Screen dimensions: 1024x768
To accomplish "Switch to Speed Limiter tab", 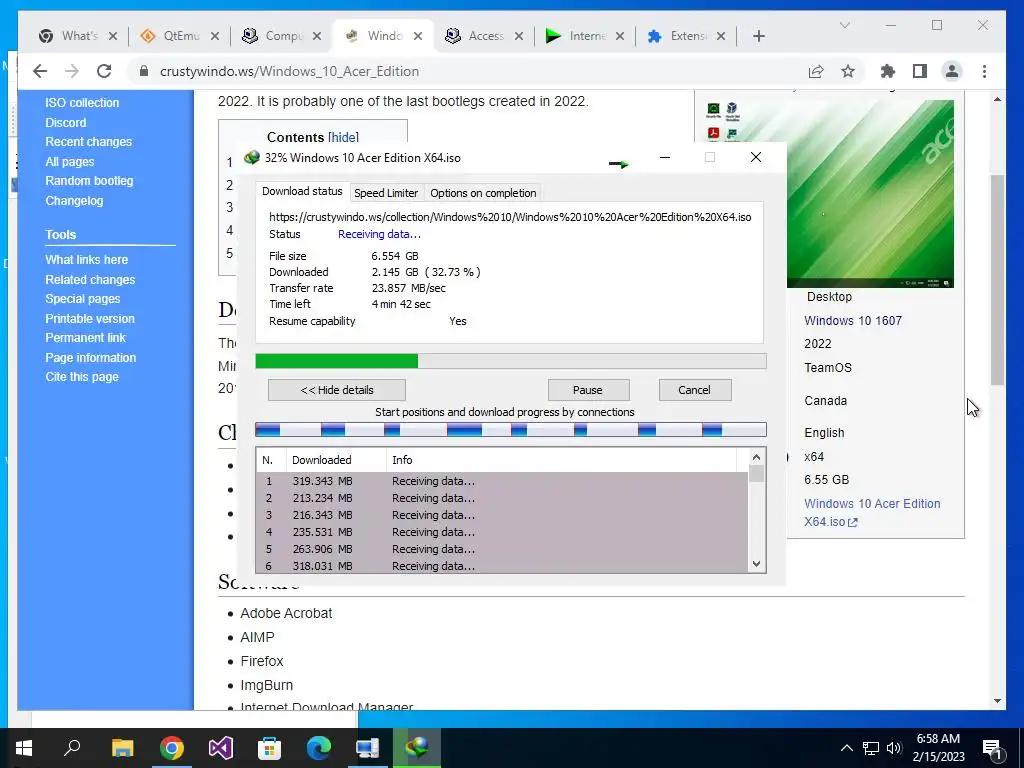I will [386, 193].
